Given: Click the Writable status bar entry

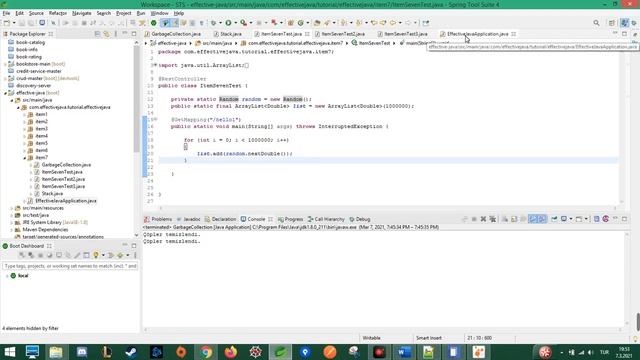Looking at the screenshot, I should 371,338.
